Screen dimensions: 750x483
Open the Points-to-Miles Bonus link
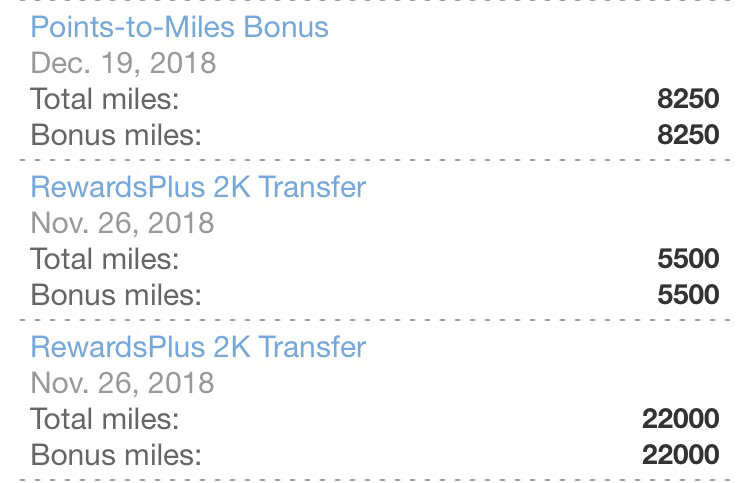[x=179, y=27]
